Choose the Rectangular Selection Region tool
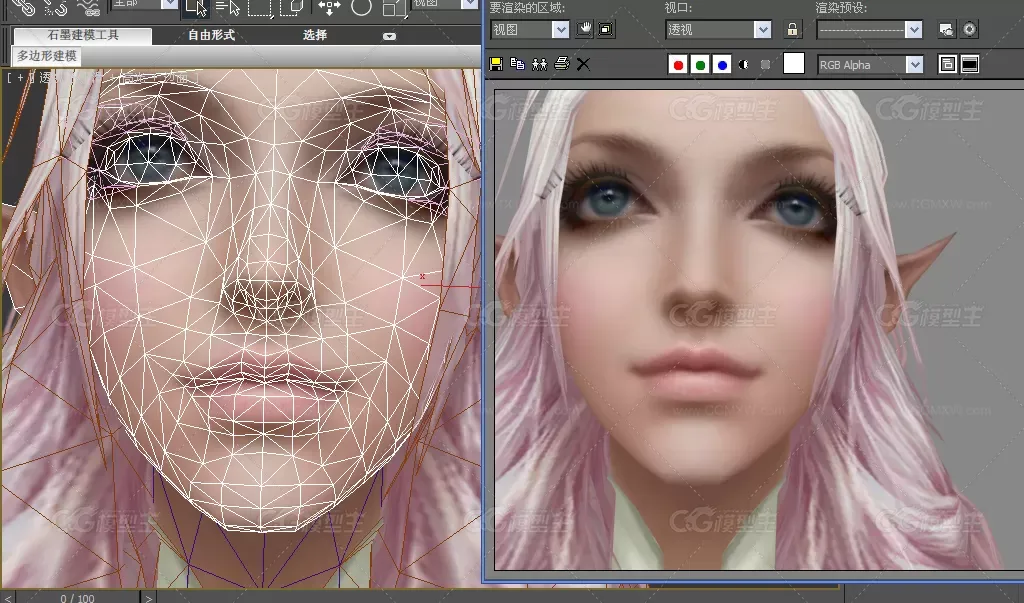 click(x=260, y=7)
